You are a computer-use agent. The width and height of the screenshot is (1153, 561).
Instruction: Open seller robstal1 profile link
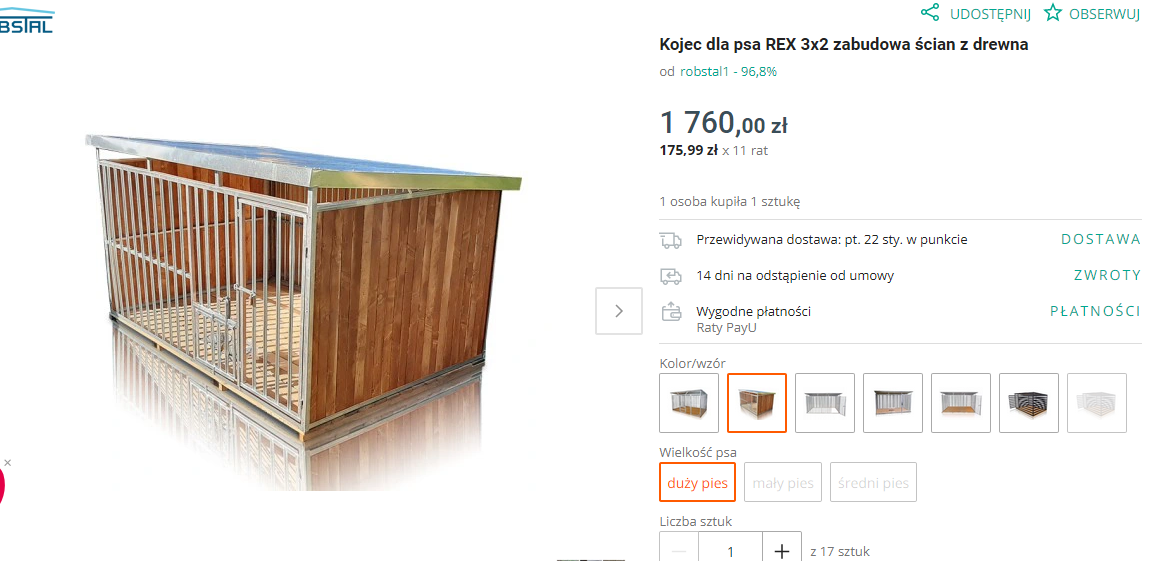(728, 71)
